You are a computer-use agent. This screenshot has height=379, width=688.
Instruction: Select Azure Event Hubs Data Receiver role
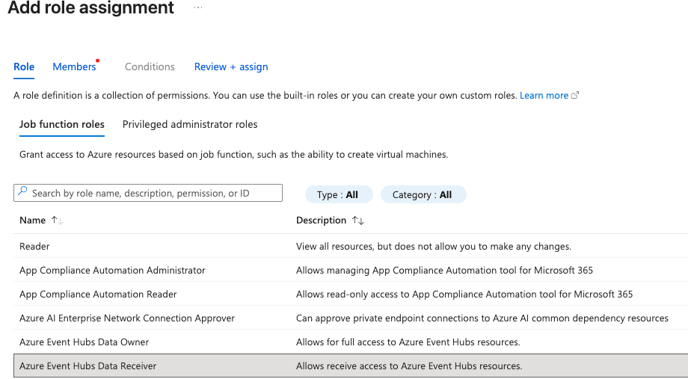point(351,365)
